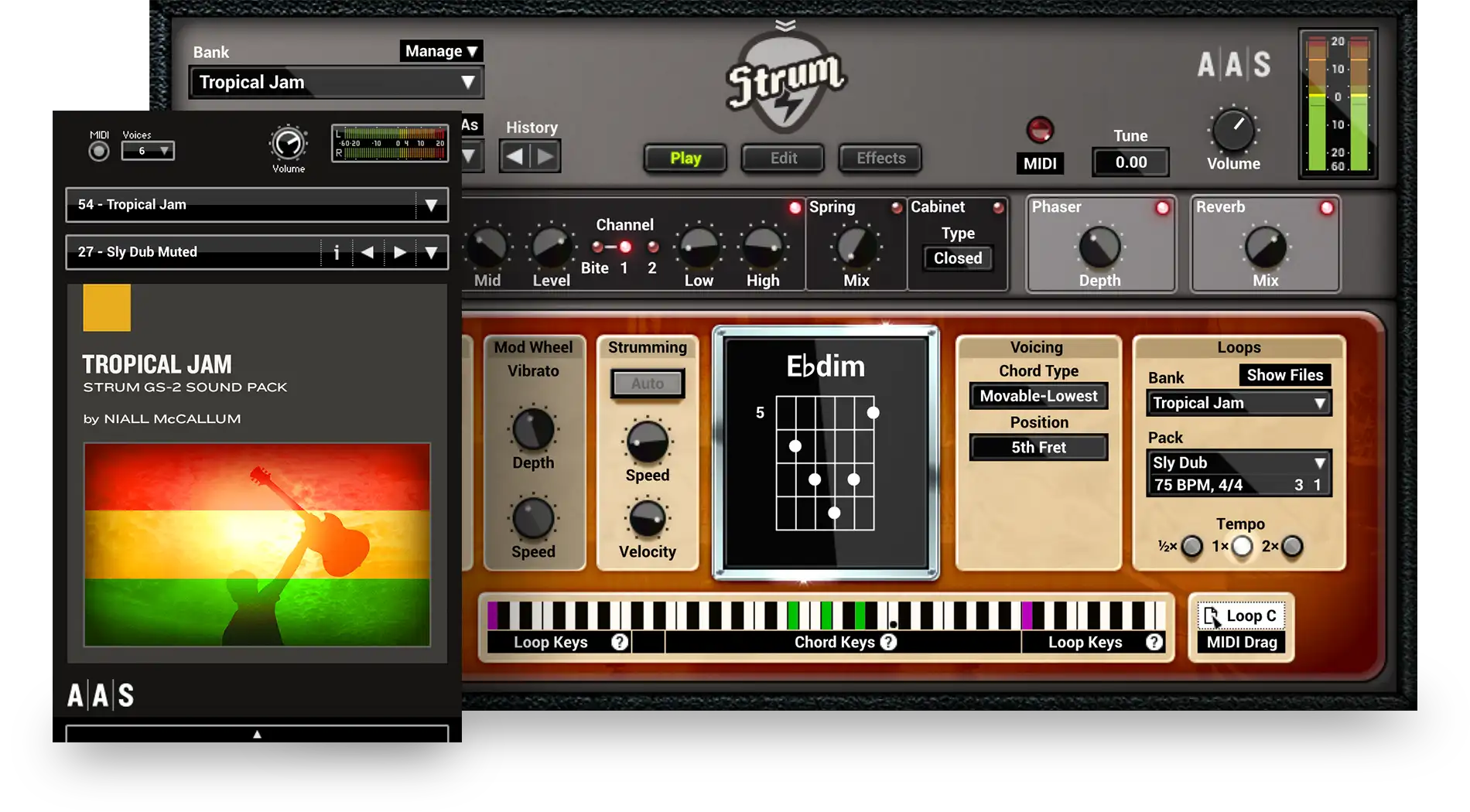Click the history forward arrow

click(x=545, y=157)
